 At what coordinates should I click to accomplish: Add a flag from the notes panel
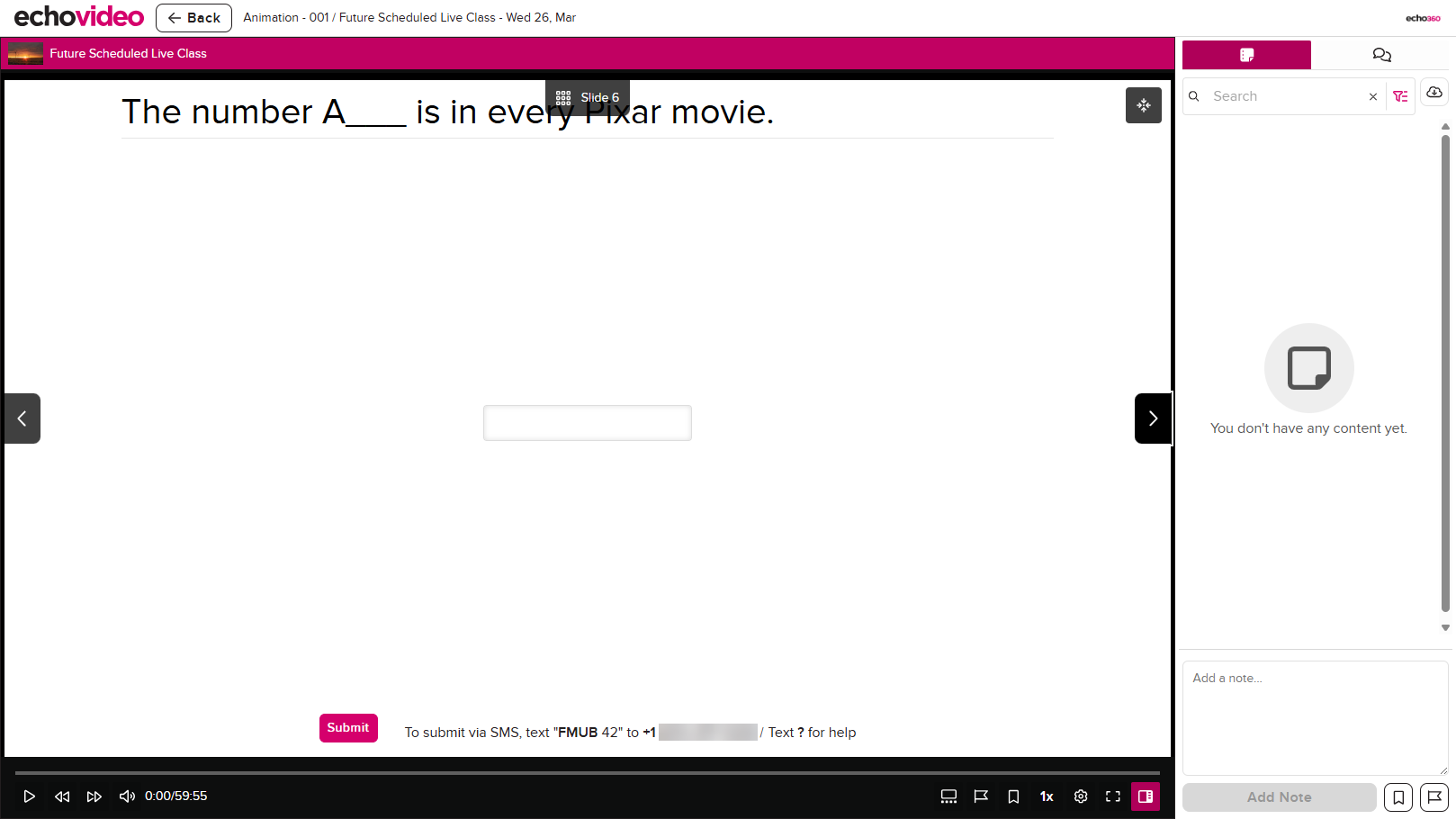click(x=1434, y=796)
